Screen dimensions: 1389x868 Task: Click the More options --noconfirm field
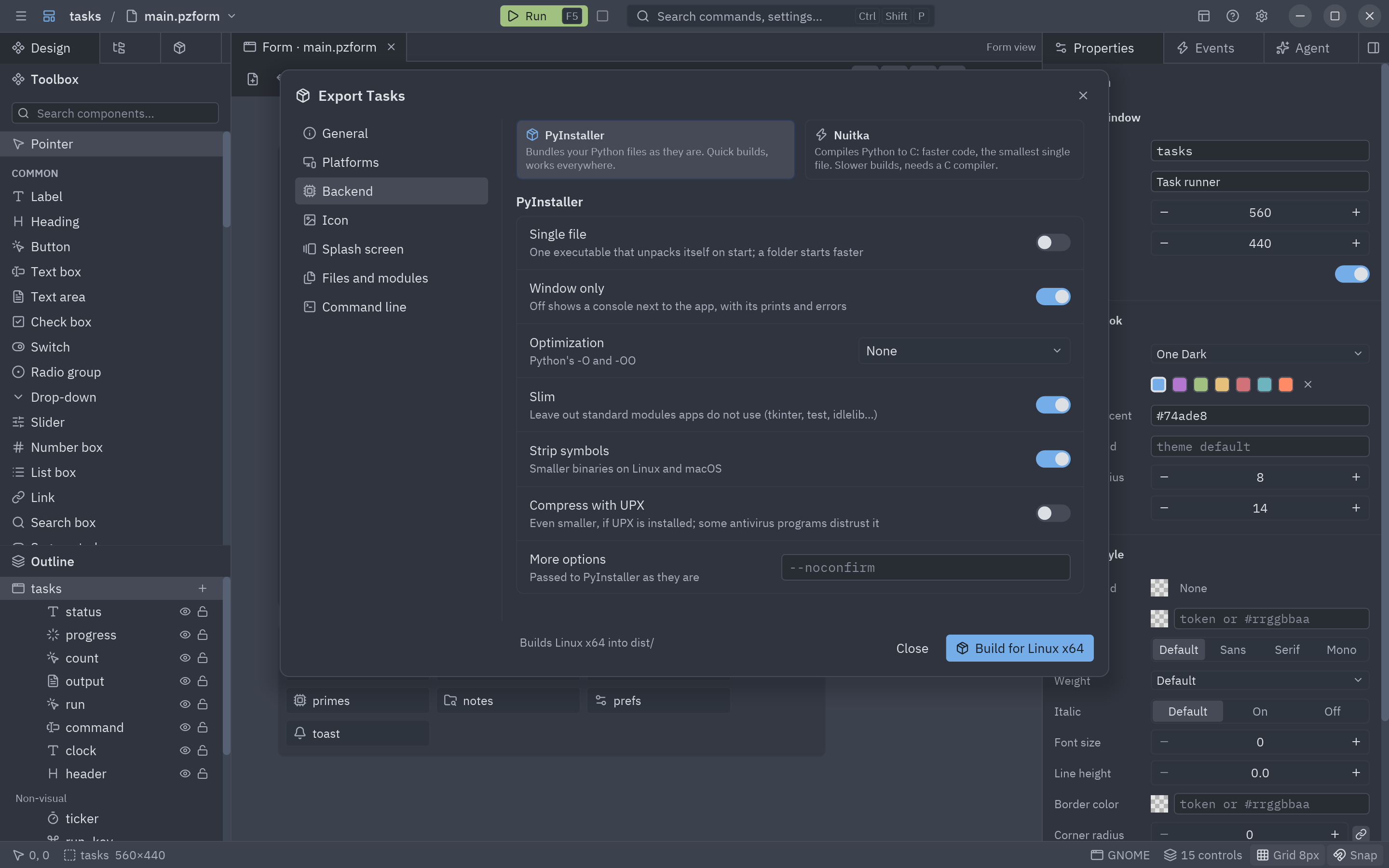925,568
